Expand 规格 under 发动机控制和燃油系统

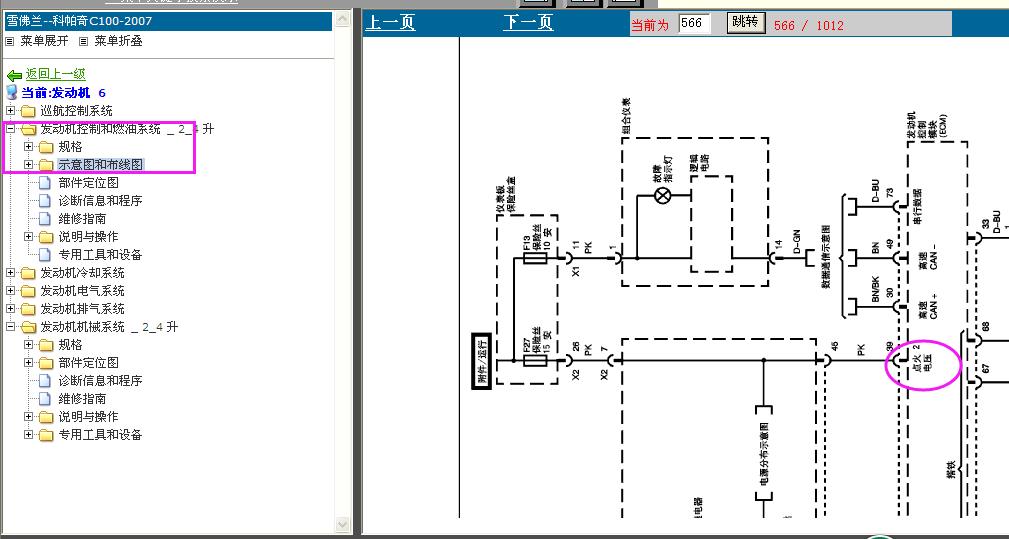tap(28, 147)
